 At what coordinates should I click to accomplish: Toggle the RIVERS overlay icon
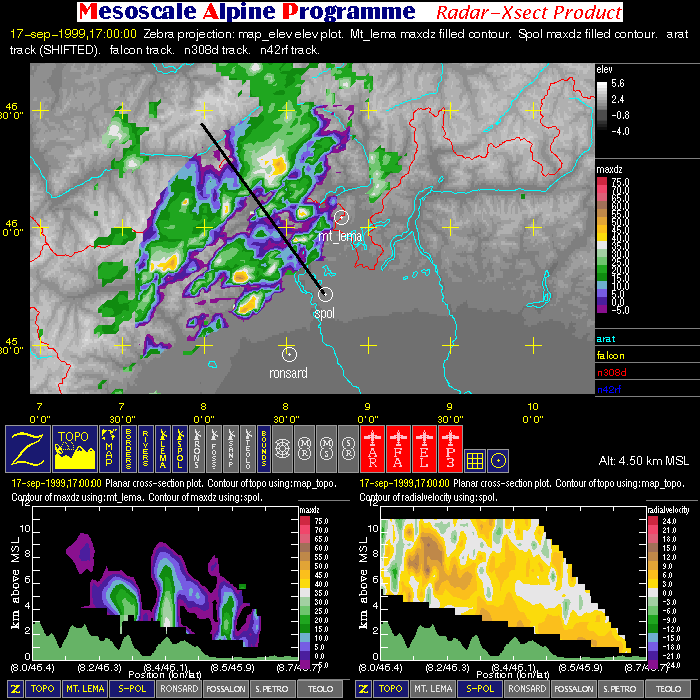[146, 449]
